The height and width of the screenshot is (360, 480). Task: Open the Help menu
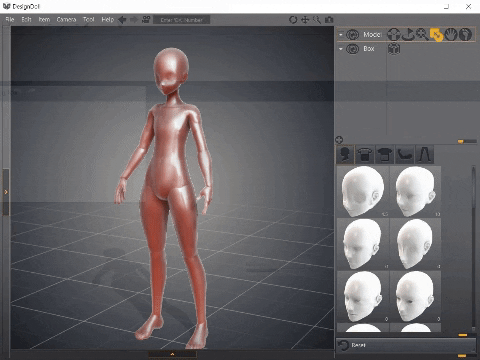108,20
